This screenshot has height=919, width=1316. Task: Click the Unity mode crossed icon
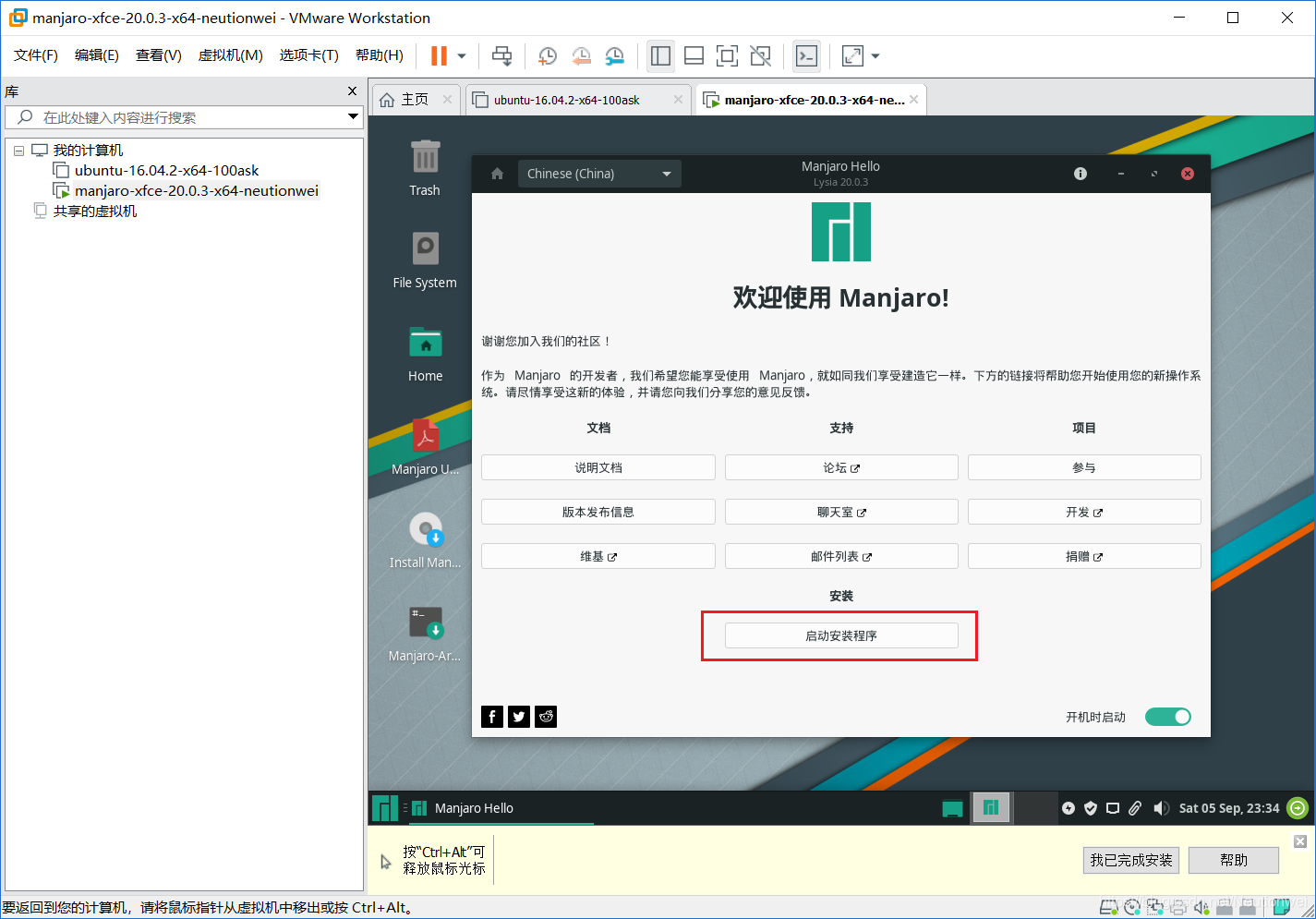coord(760,56)
